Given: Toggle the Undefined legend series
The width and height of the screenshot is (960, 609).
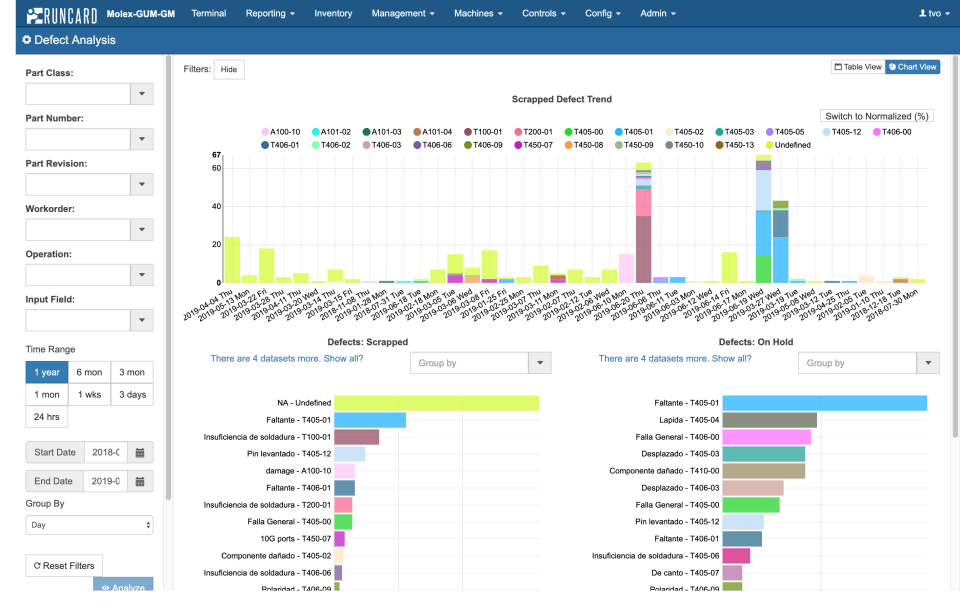Looking at the screenshot, I should tap(788, 145).
